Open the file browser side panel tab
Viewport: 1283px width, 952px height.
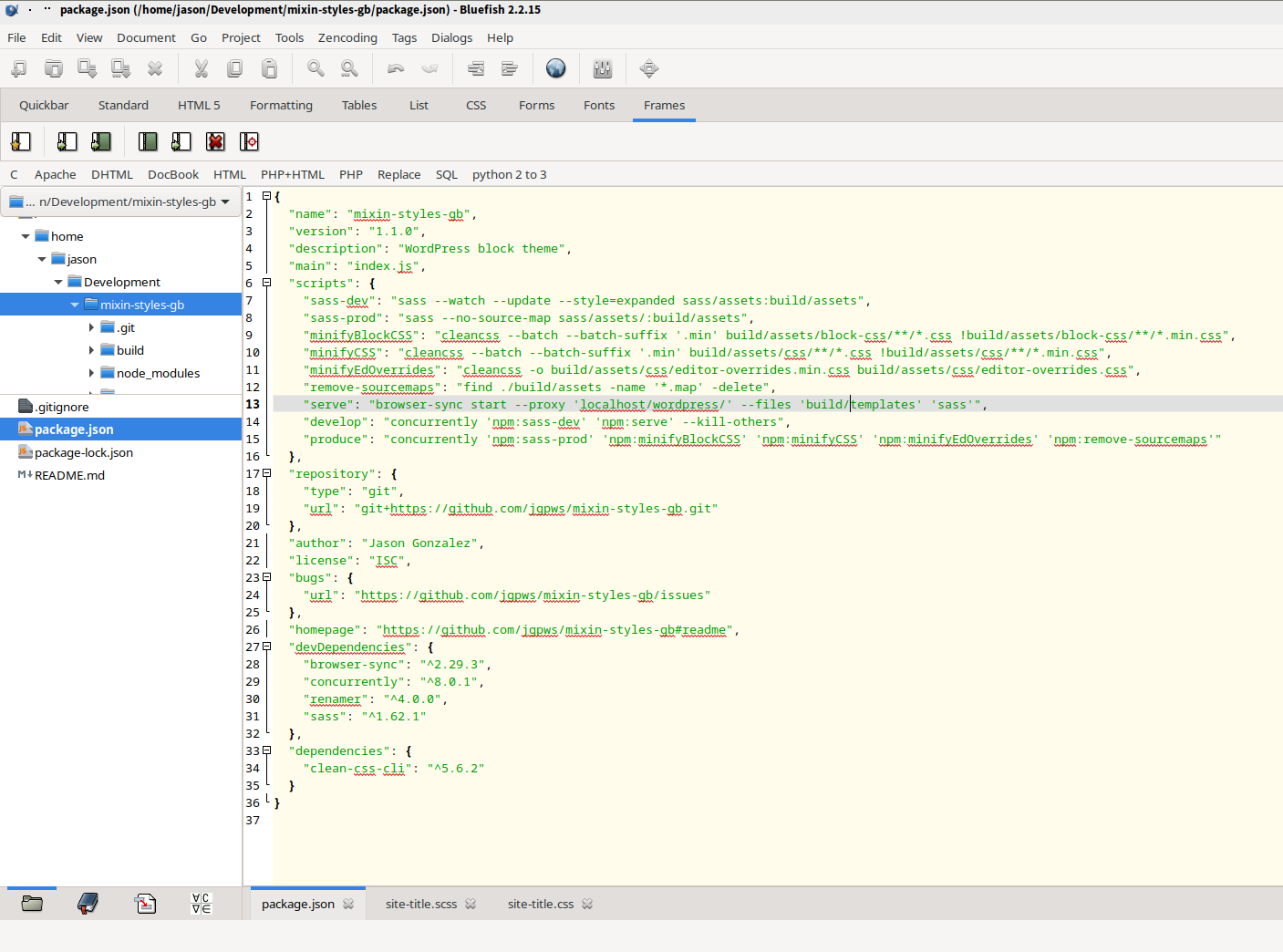click(32, 904)
